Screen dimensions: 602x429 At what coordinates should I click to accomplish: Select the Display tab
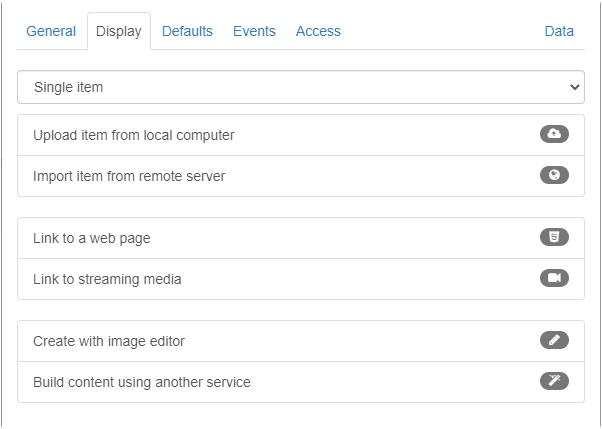(x=119, y=31)
